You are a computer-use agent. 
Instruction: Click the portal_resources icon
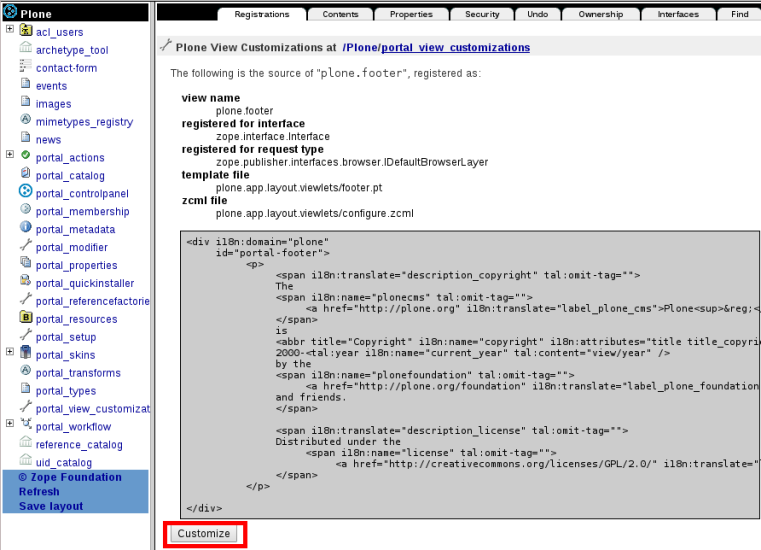click(x=26, y=318)
